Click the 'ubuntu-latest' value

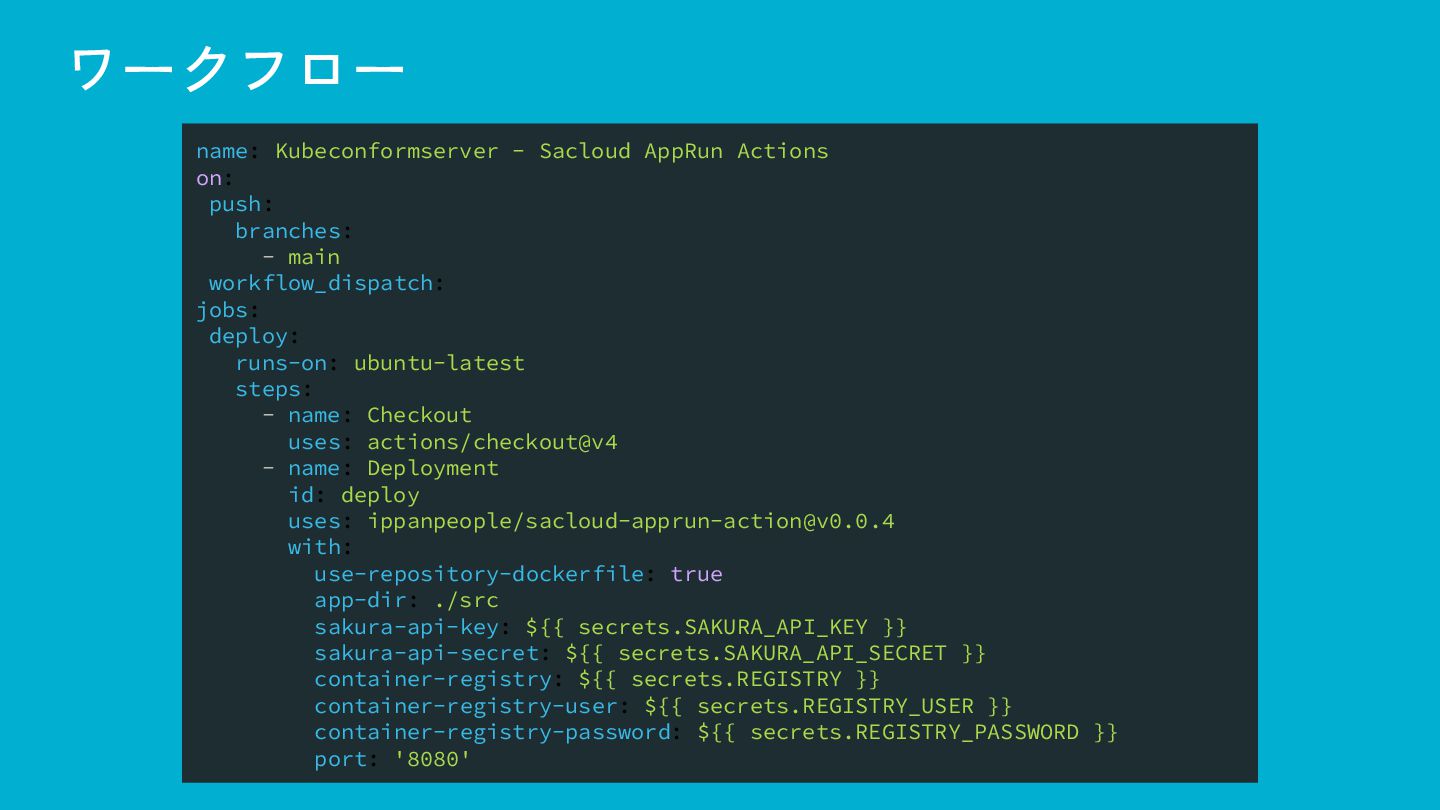pos(439,363)
